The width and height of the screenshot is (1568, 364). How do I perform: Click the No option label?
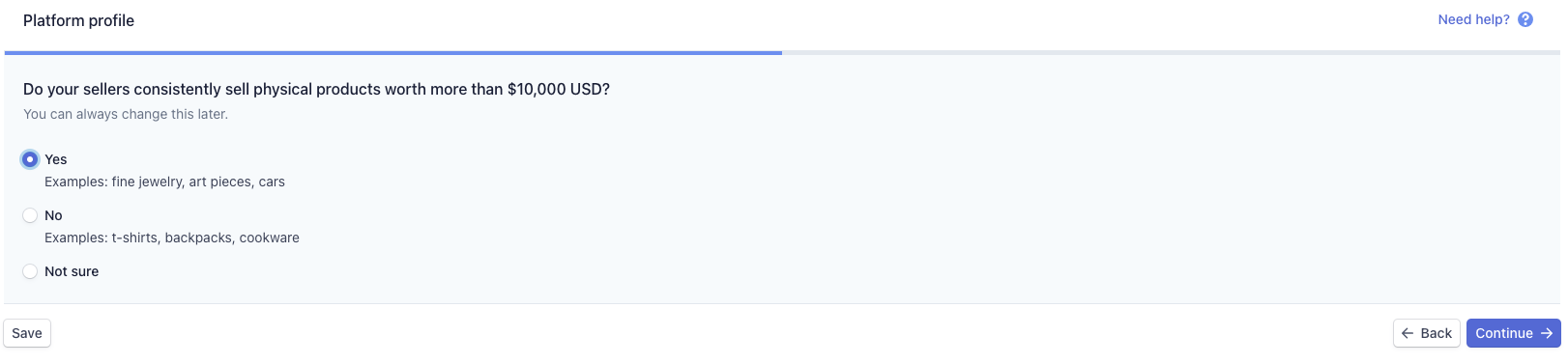point(53,215)
